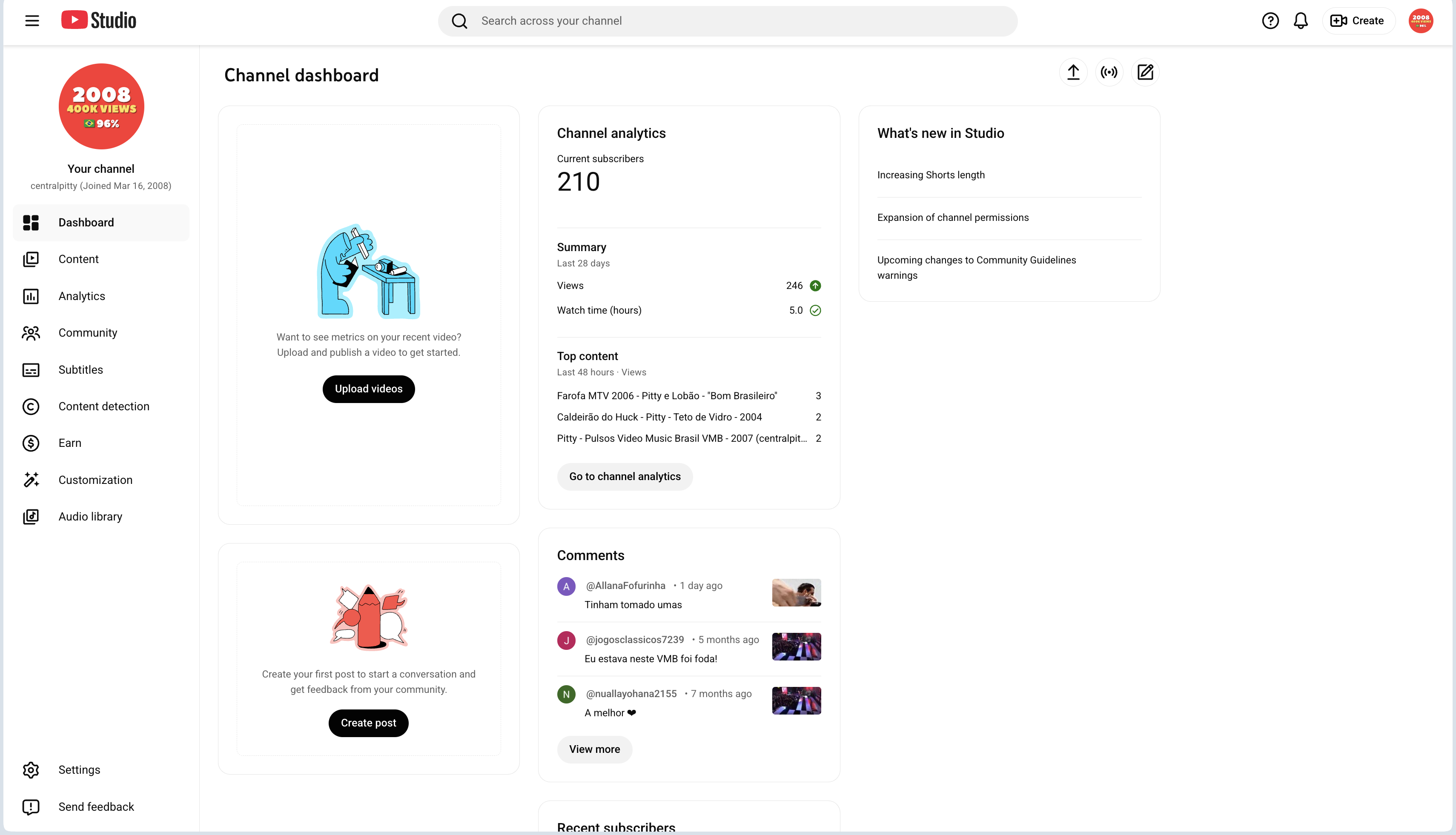The image size is (1456, 835).
Task: Click the Audio library music icon
Action: point(31,517)
